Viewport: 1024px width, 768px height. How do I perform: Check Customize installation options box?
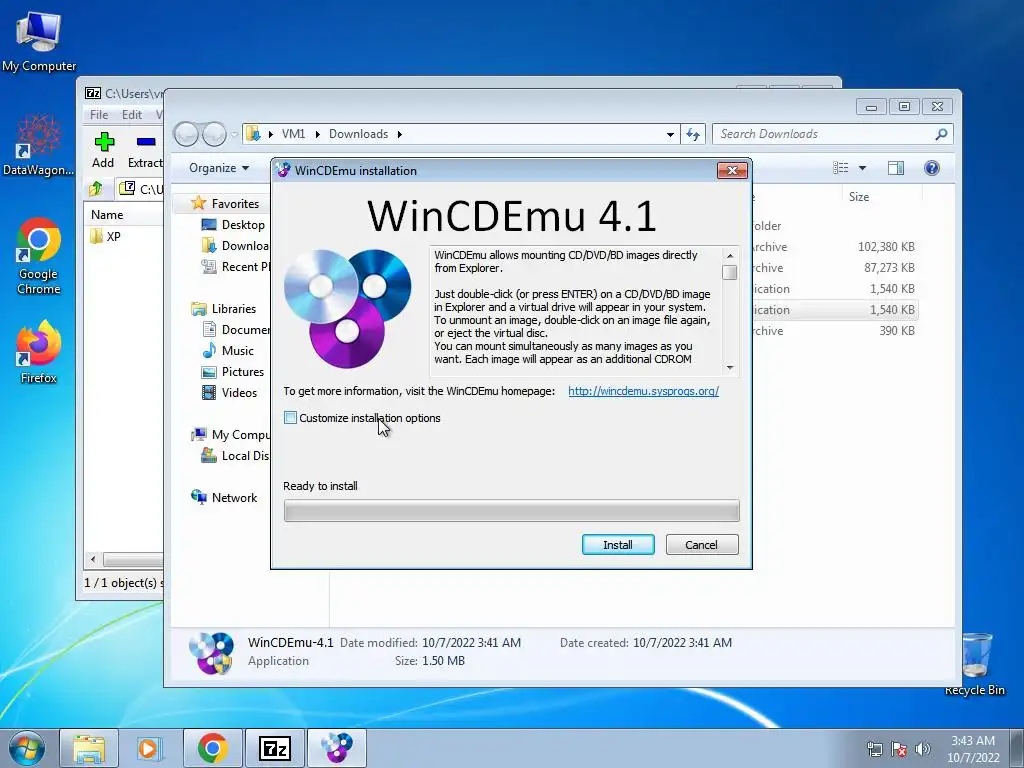tap(291, 418)
